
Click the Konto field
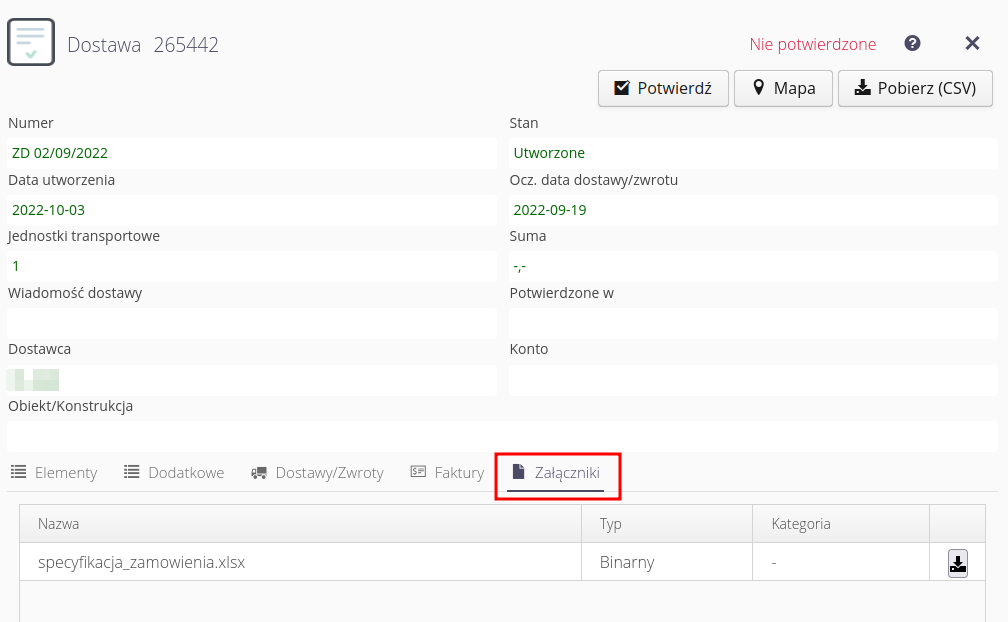[x=753, y=380]
